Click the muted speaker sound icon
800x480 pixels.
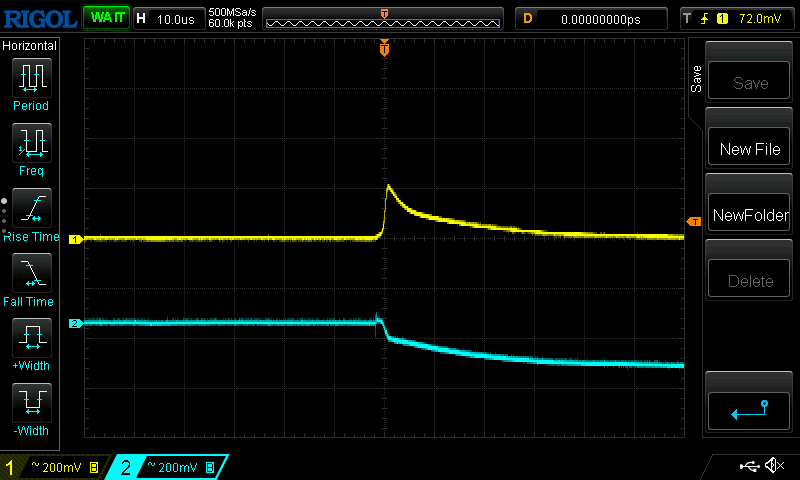[x=773, y=466]
